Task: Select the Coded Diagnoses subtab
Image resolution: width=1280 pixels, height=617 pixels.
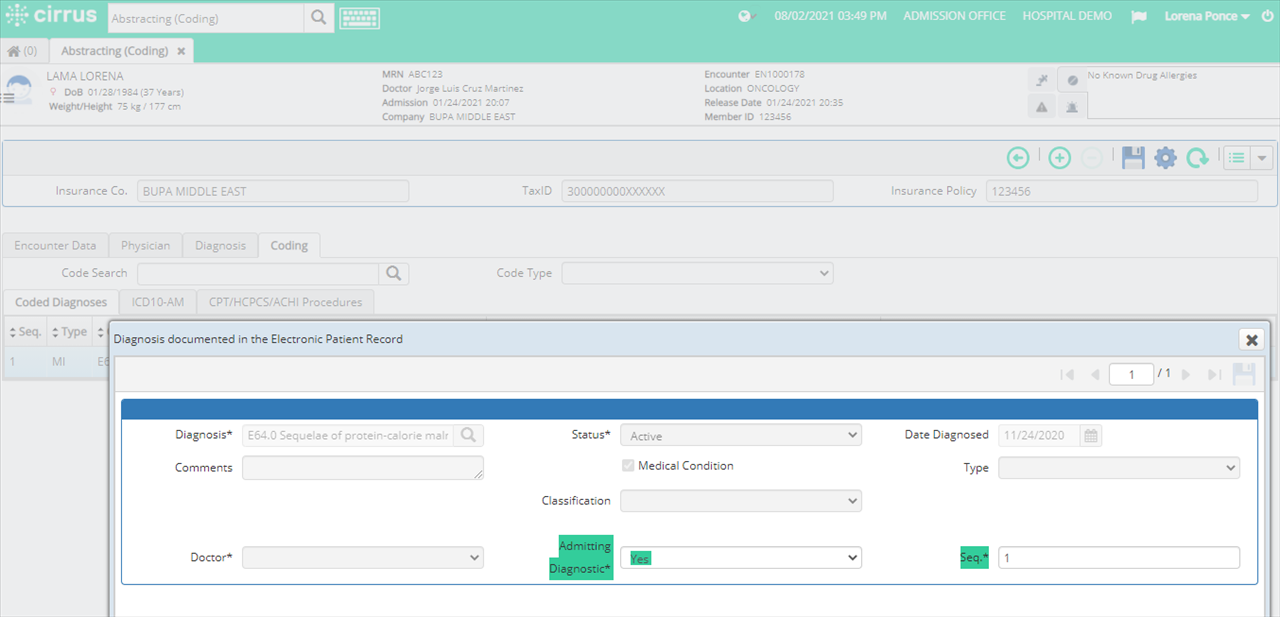Action: click(x=61, y=302)
